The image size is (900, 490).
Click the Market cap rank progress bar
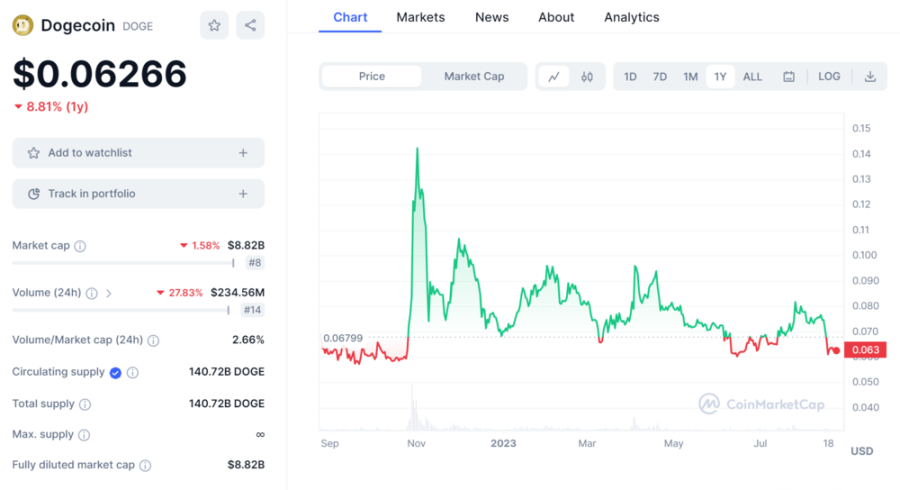tap(123, 263)
